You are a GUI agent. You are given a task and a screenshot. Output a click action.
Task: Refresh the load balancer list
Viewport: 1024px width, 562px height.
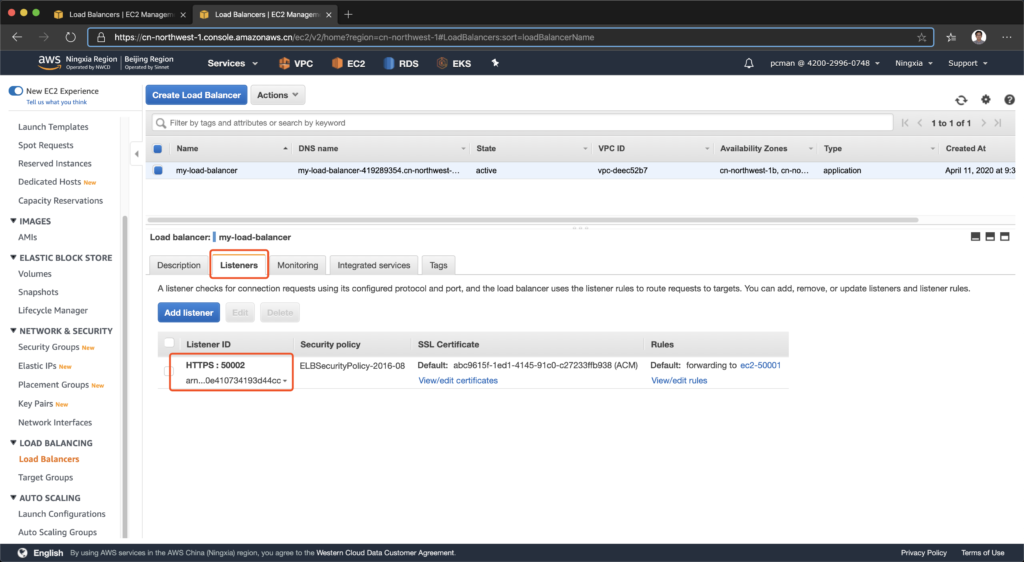[961, 100]
